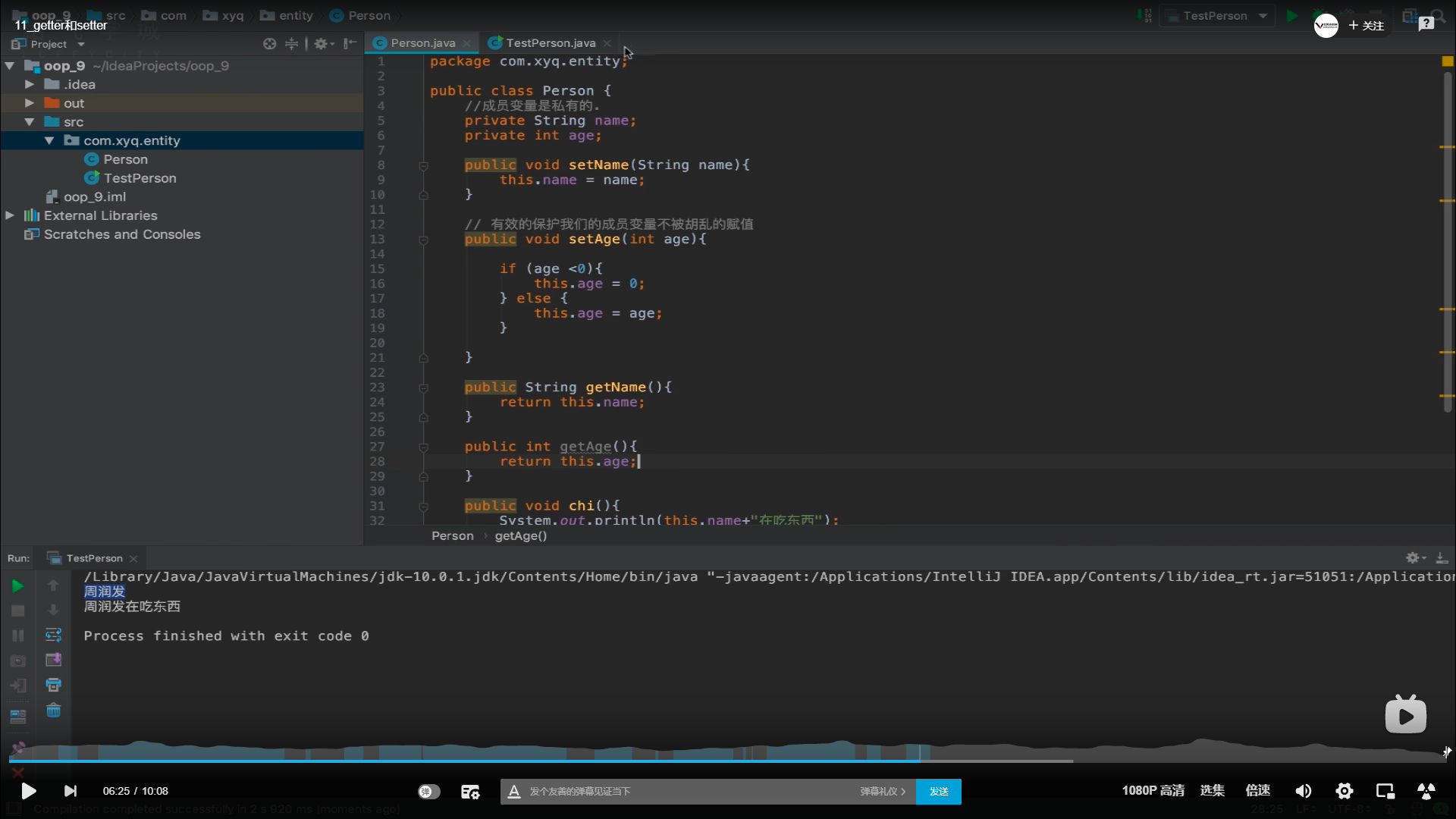Skip to the next video episode
Image resolution: width=1456 pixels, height=819 pixels.
click(70, 791)
